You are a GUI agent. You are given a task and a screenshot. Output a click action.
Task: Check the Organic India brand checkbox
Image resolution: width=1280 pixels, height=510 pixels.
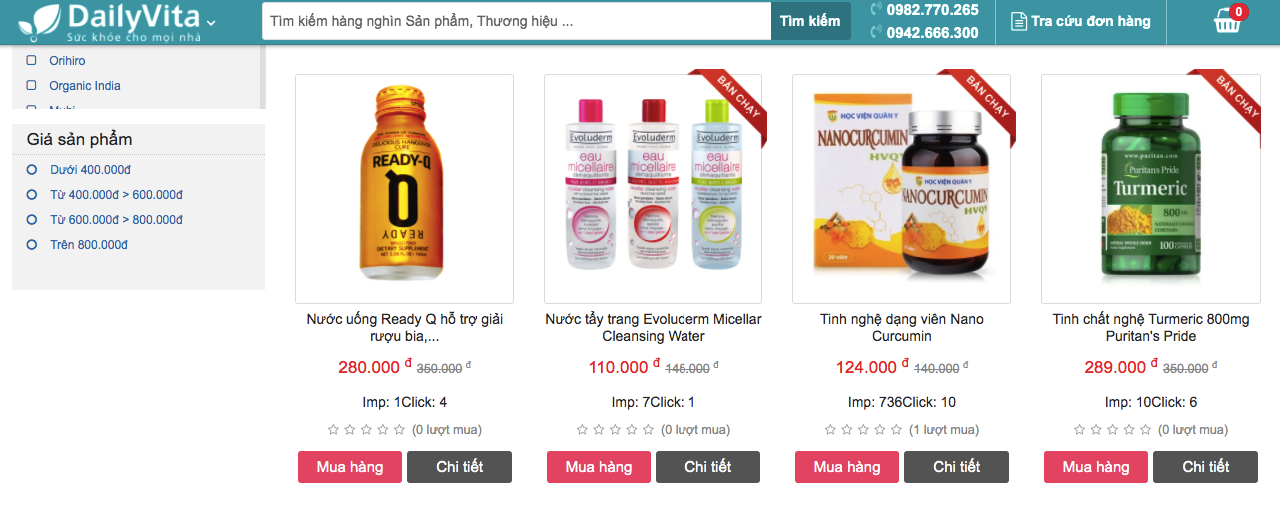coord(31,86)
